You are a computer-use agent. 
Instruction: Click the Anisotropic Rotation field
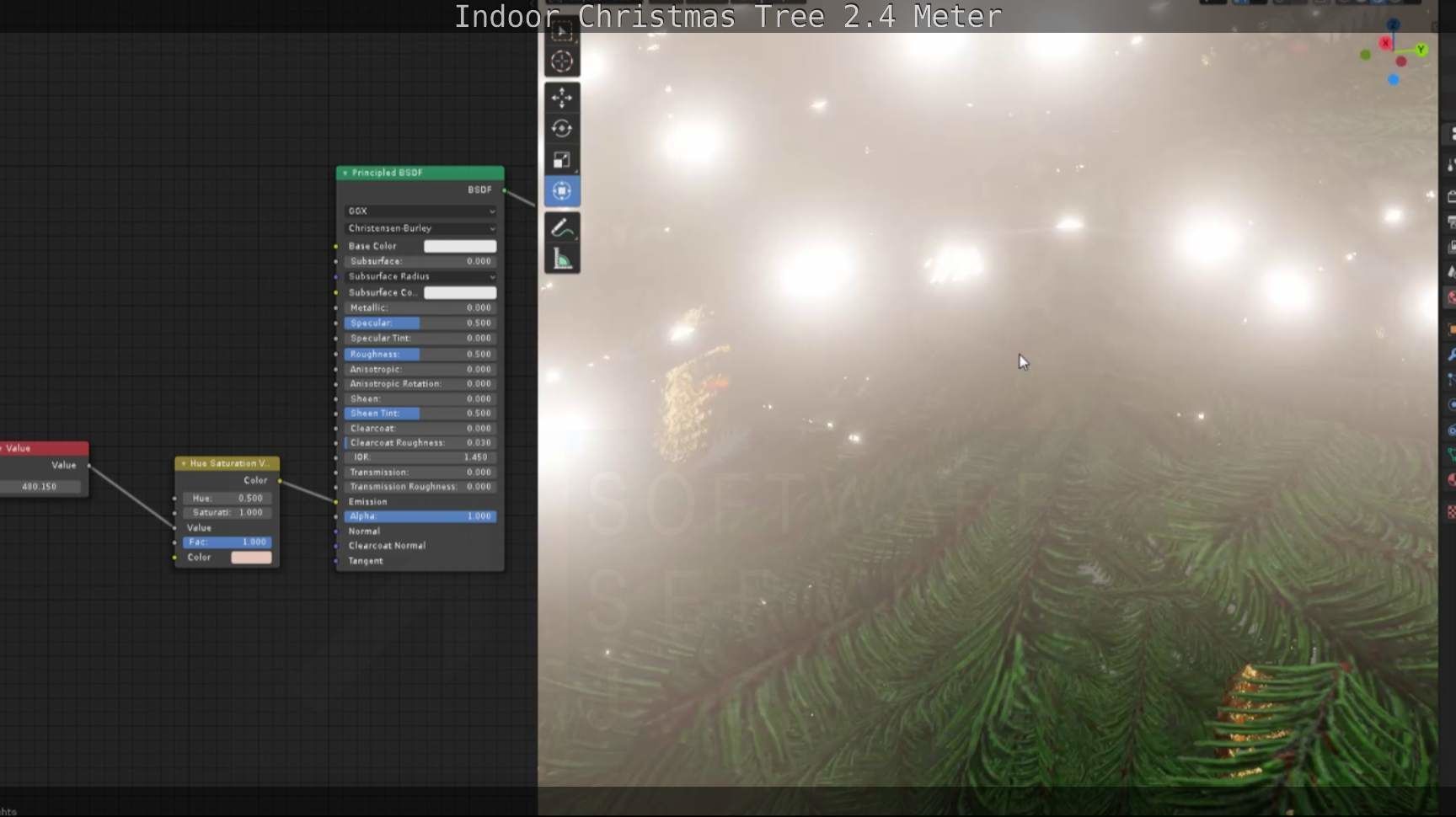coord(420,384)
